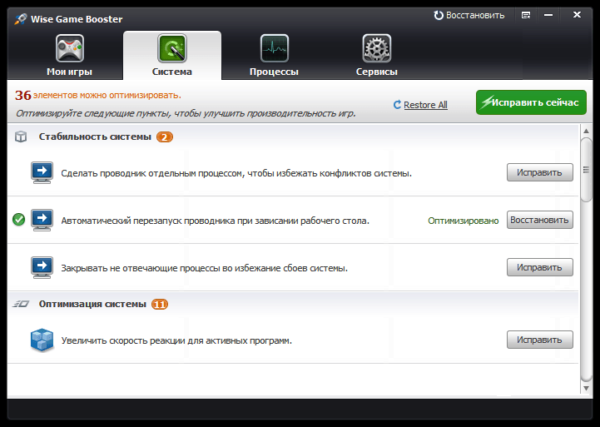Click text 36 элементов можно оптимизировать
The image size is (600, 427).
click(98, 95)
